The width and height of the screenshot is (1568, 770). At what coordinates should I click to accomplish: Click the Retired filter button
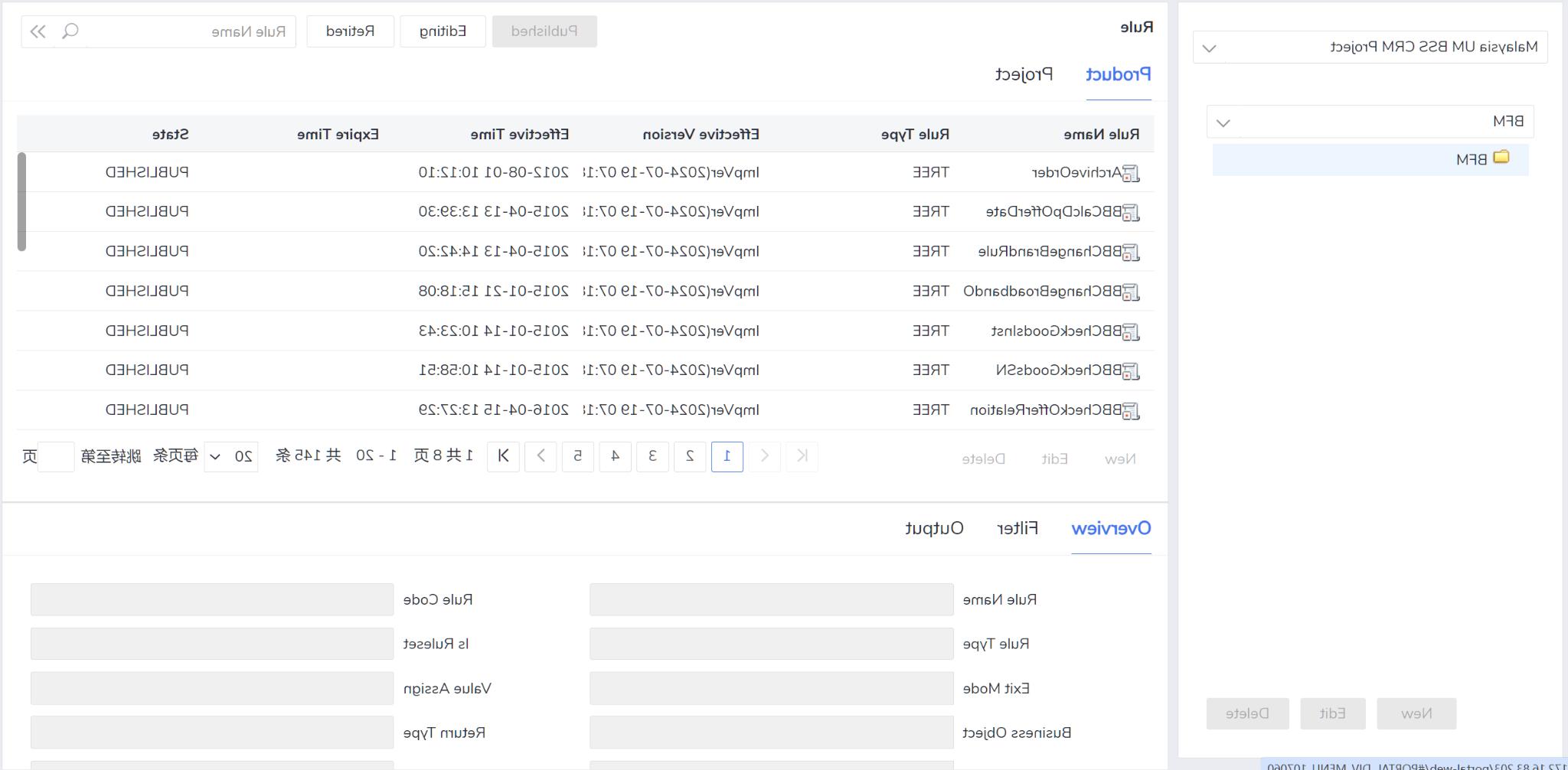coord(351,31)
